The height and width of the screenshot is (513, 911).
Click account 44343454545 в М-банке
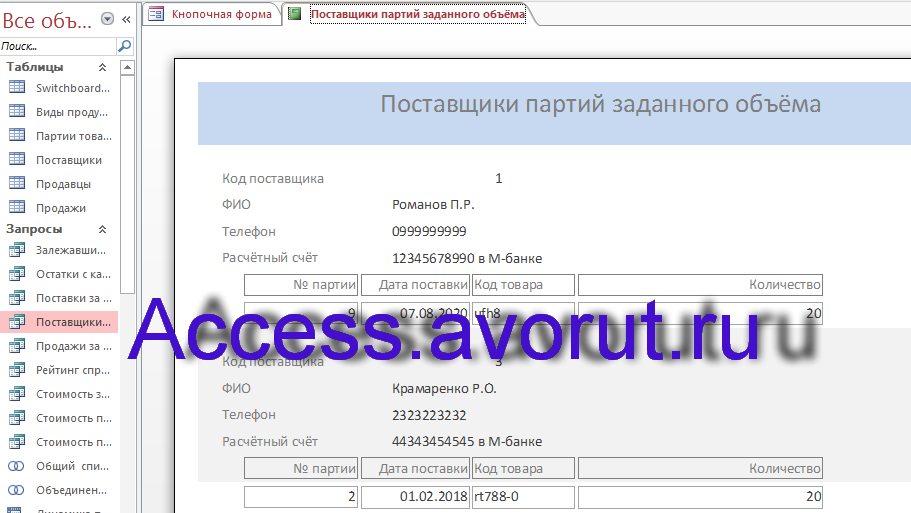pos(467,442)
